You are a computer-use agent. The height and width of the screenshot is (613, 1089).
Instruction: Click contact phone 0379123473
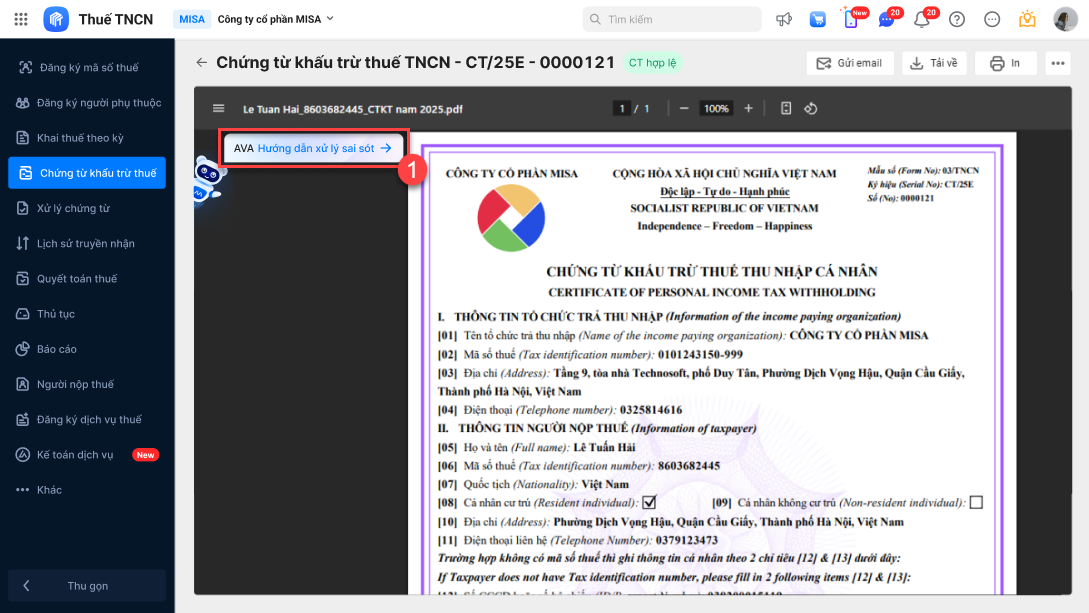click(687, 539)
